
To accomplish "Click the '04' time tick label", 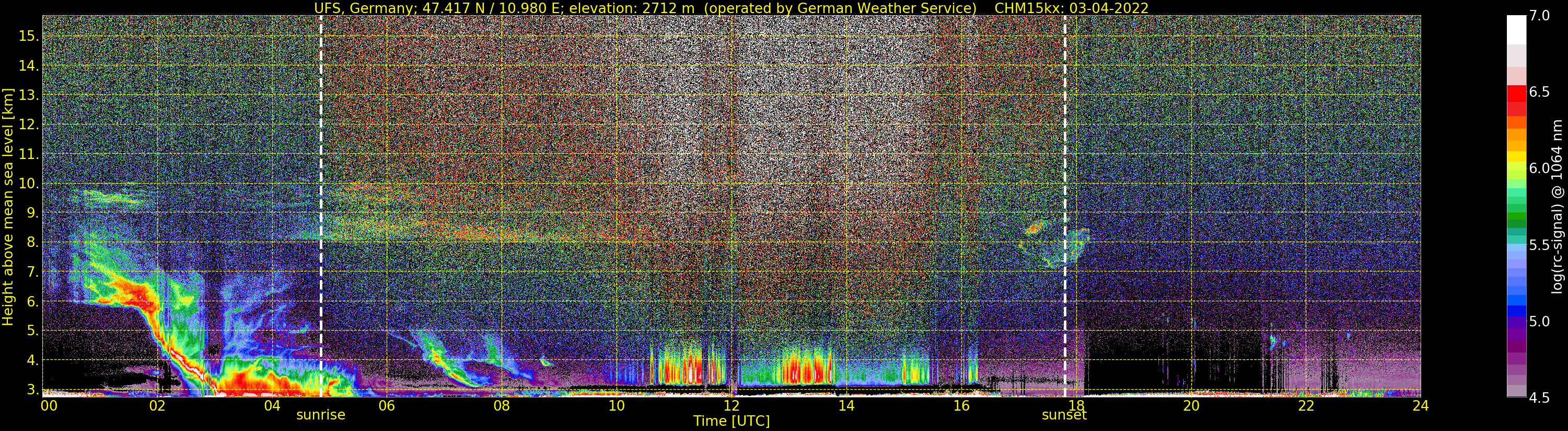I will point(272,406).
